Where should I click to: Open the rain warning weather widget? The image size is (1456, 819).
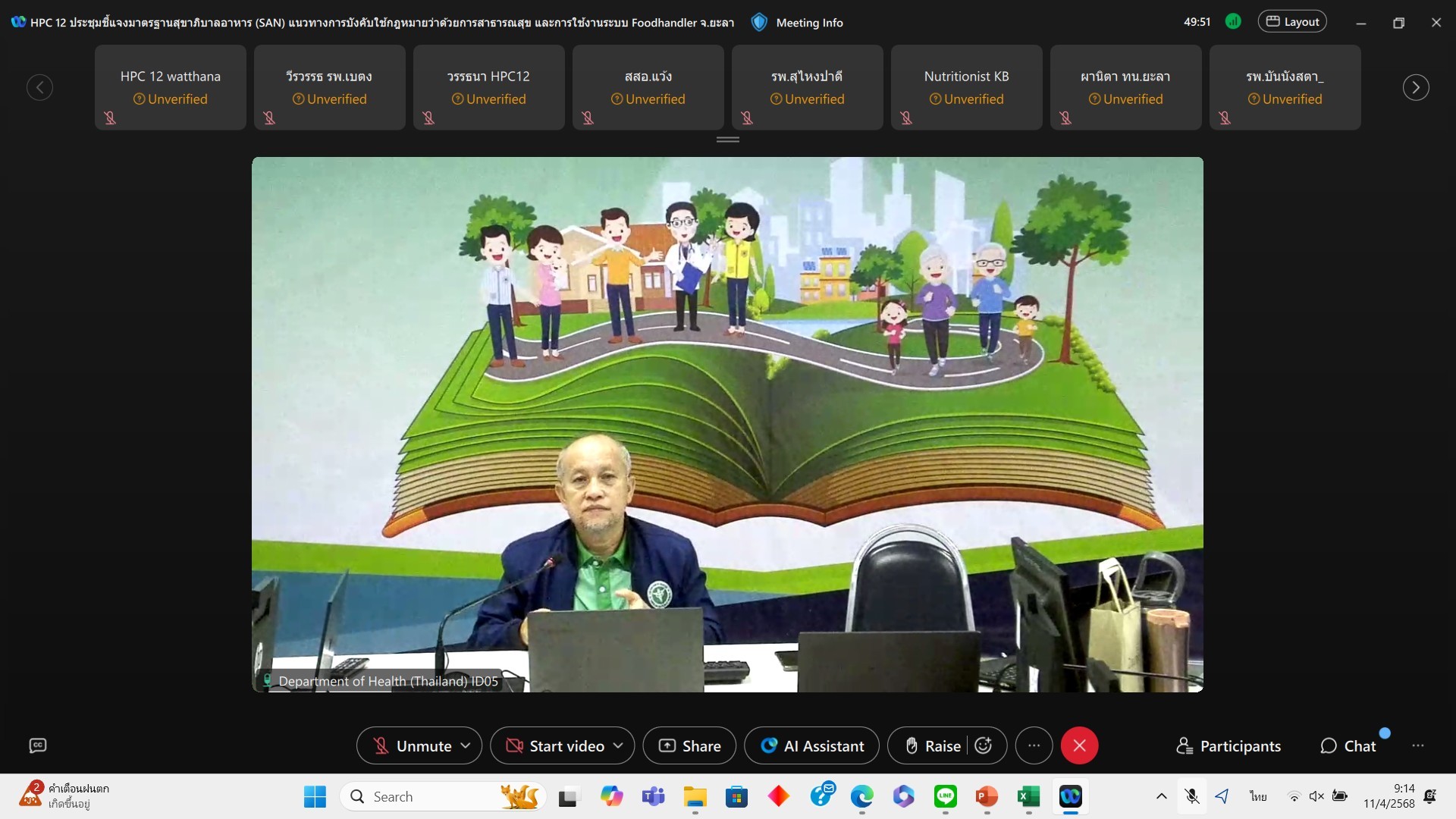[x=64, y=796]
